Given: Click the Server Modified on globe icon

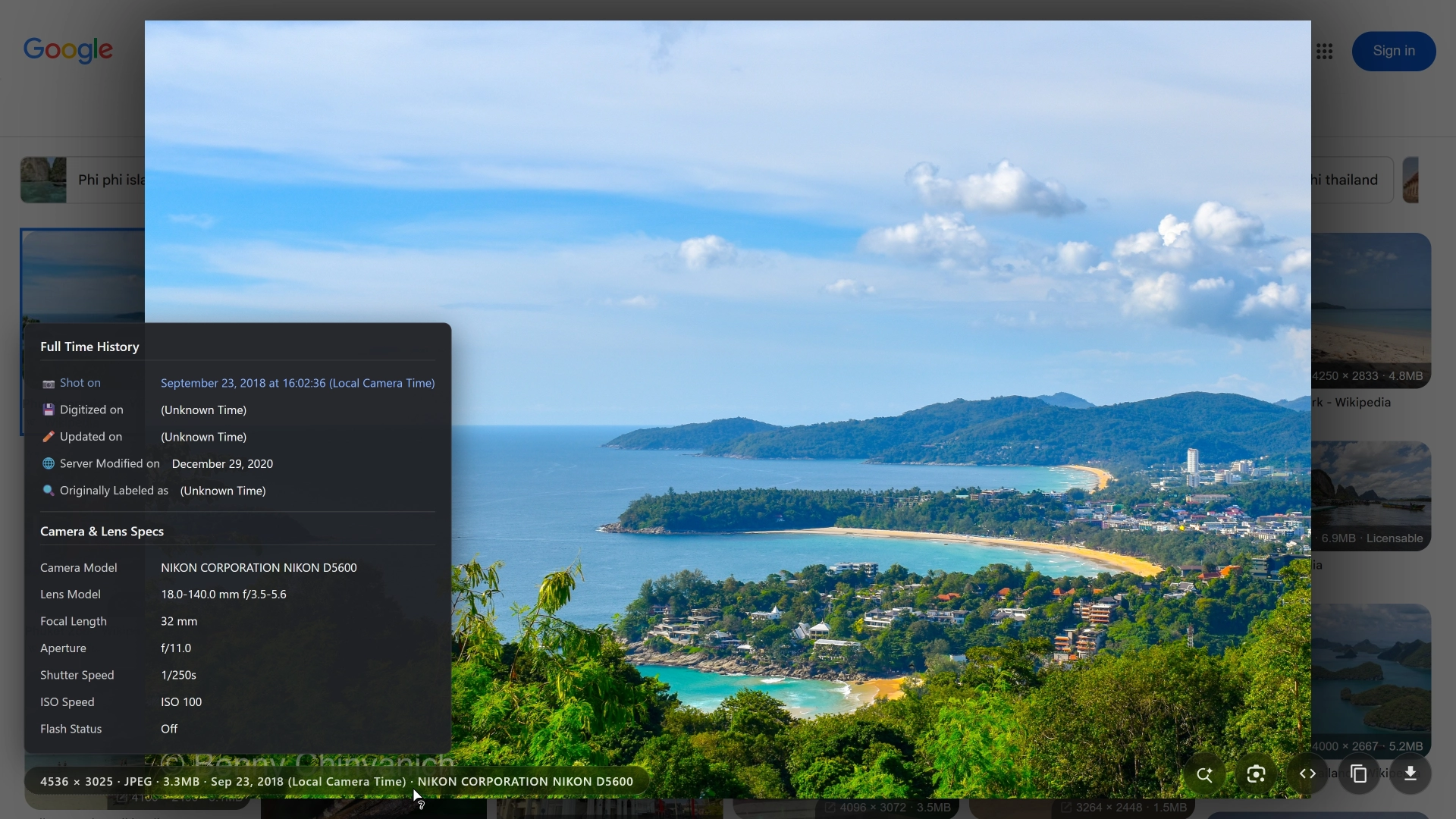Looking at the screenshot, I should 49,464.
